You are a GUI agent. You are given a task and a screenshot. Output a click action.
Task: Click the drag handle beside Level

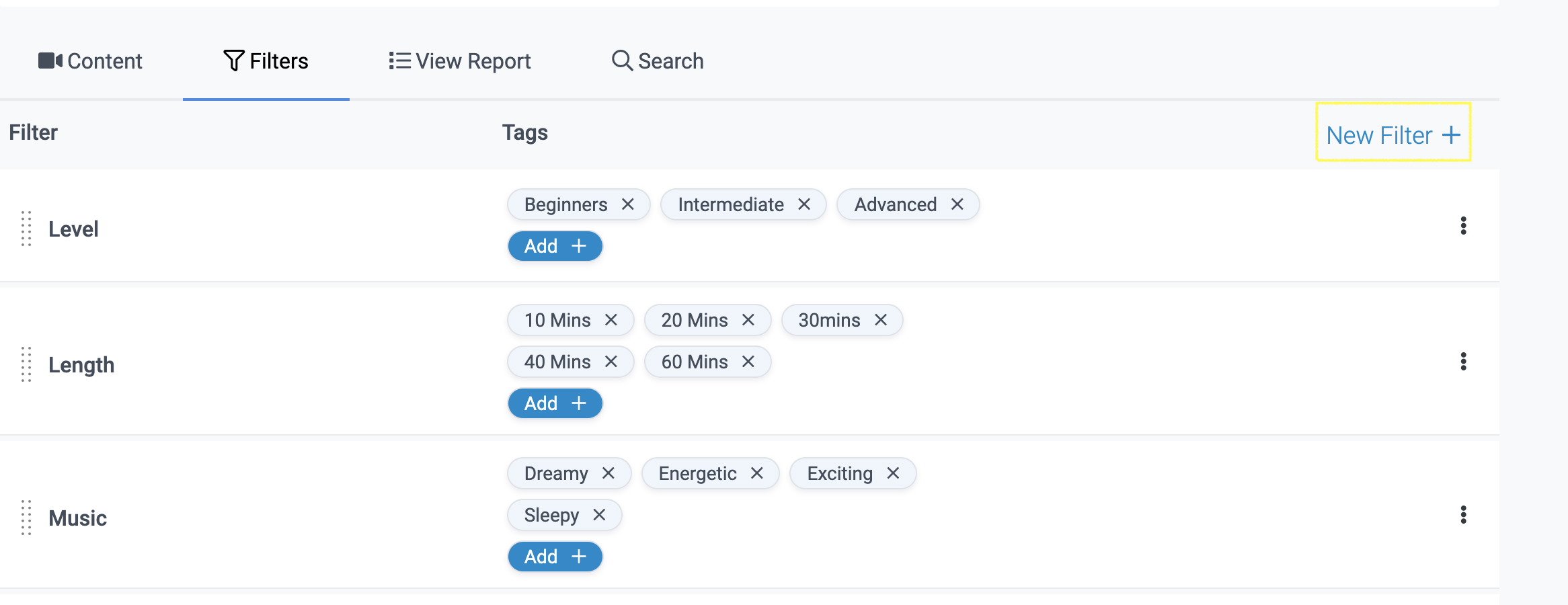(26, 229)
